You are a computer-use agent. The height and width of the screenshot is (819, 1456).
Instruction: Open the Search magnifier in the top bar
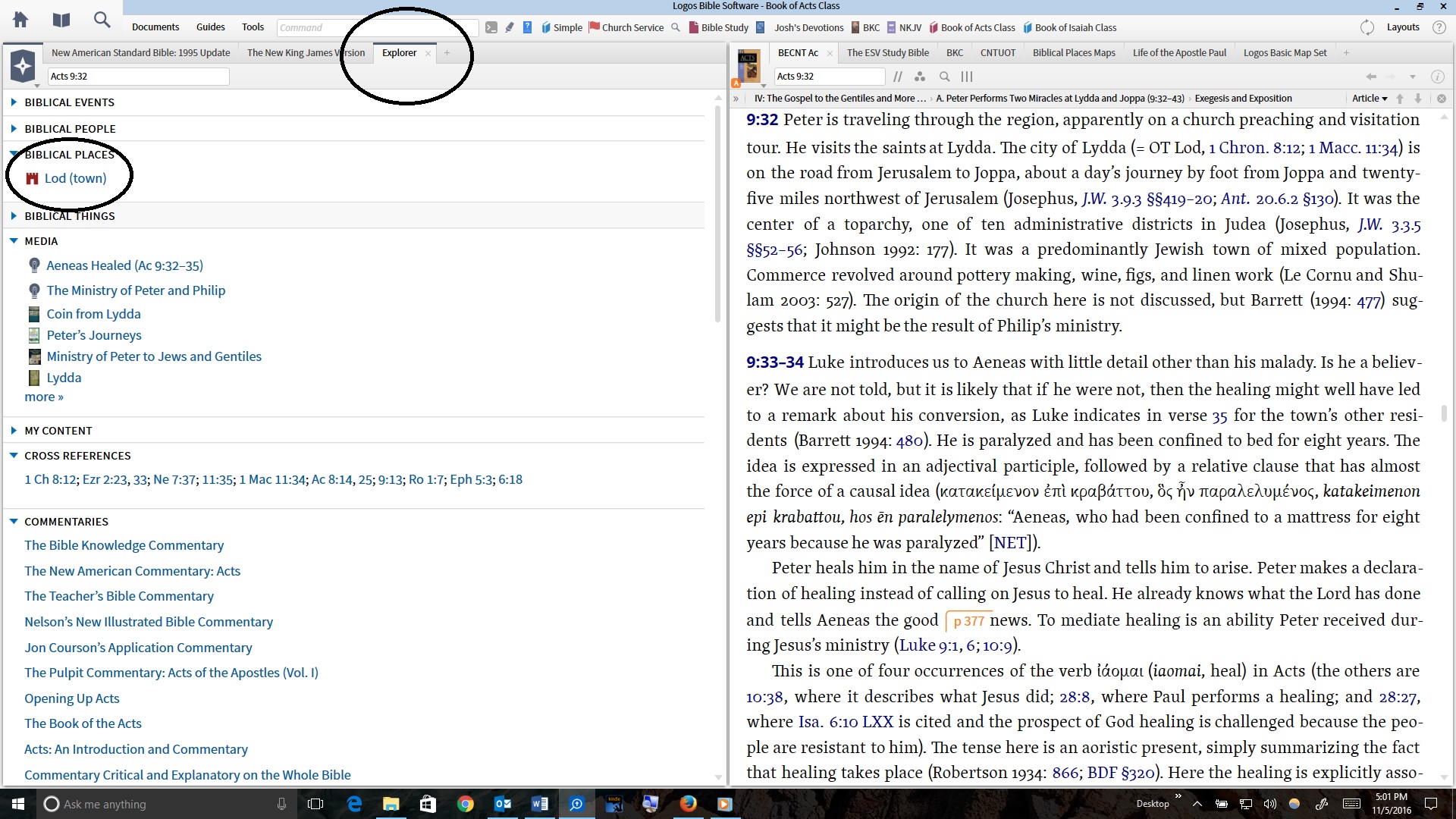(x=102, y=20)
